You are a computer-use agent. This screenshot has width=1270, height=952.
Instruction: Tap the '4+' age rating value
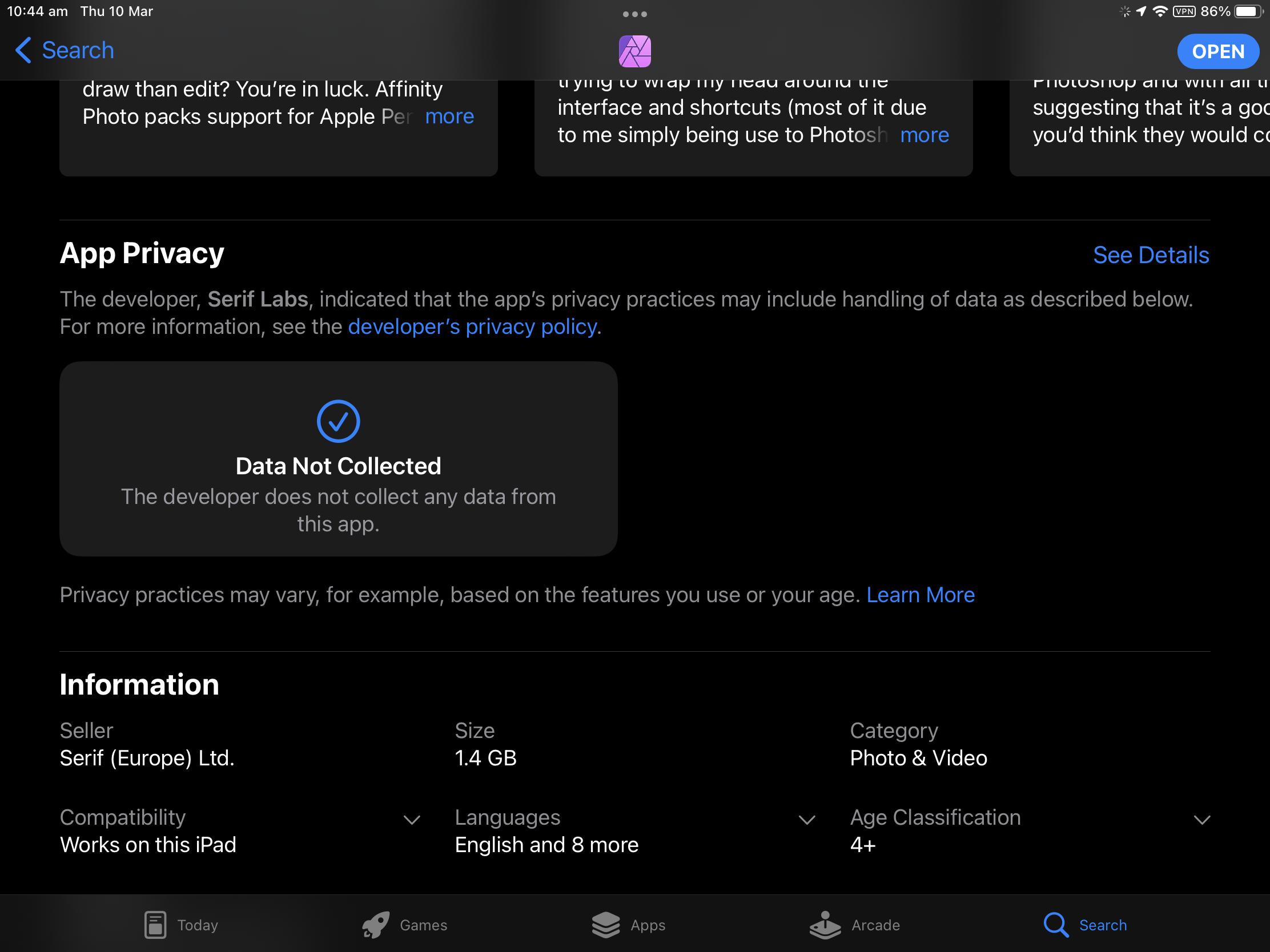click(x=863, y=845)
